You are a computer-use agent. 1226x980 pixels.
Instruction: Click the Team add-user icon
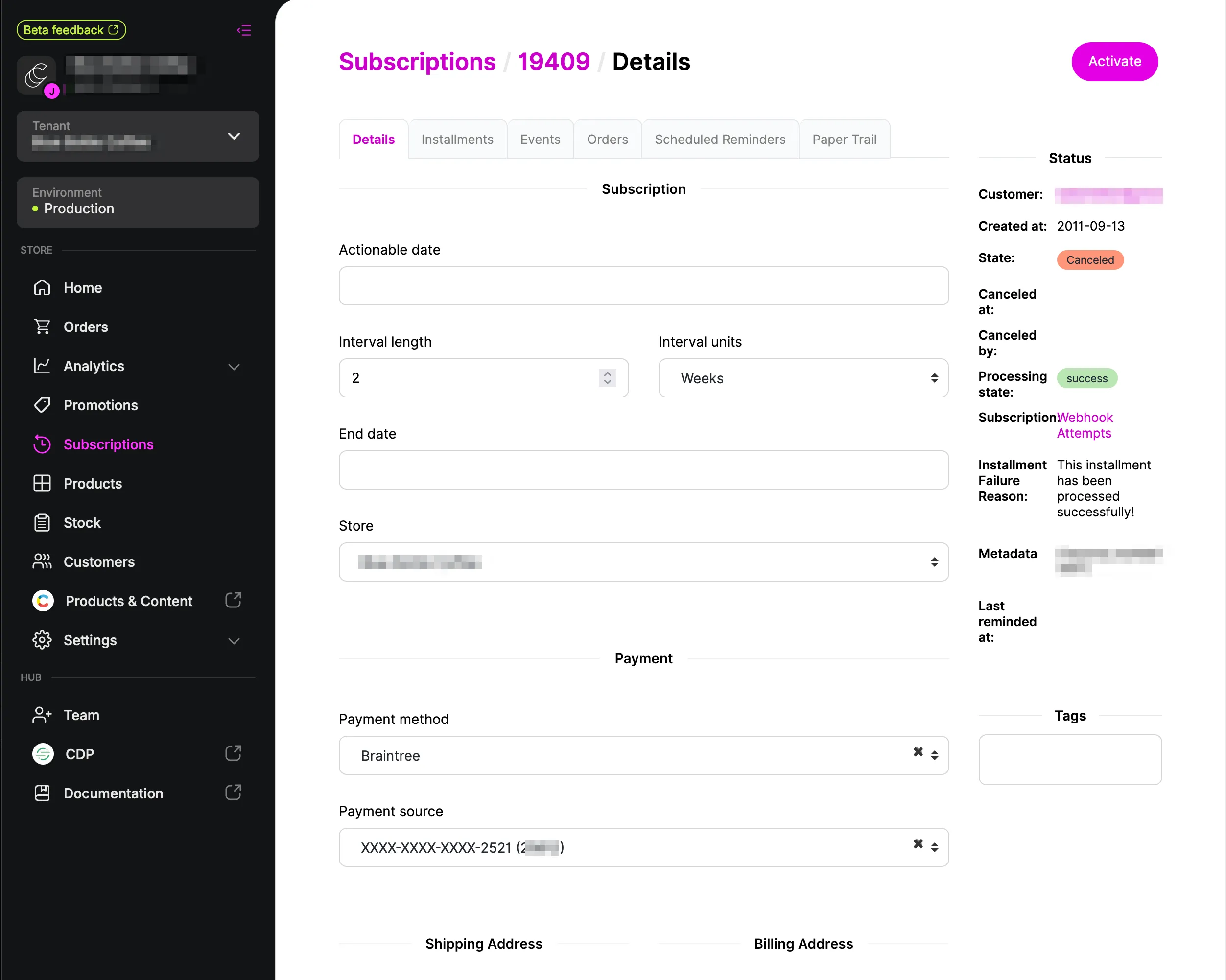pos(42,715)
